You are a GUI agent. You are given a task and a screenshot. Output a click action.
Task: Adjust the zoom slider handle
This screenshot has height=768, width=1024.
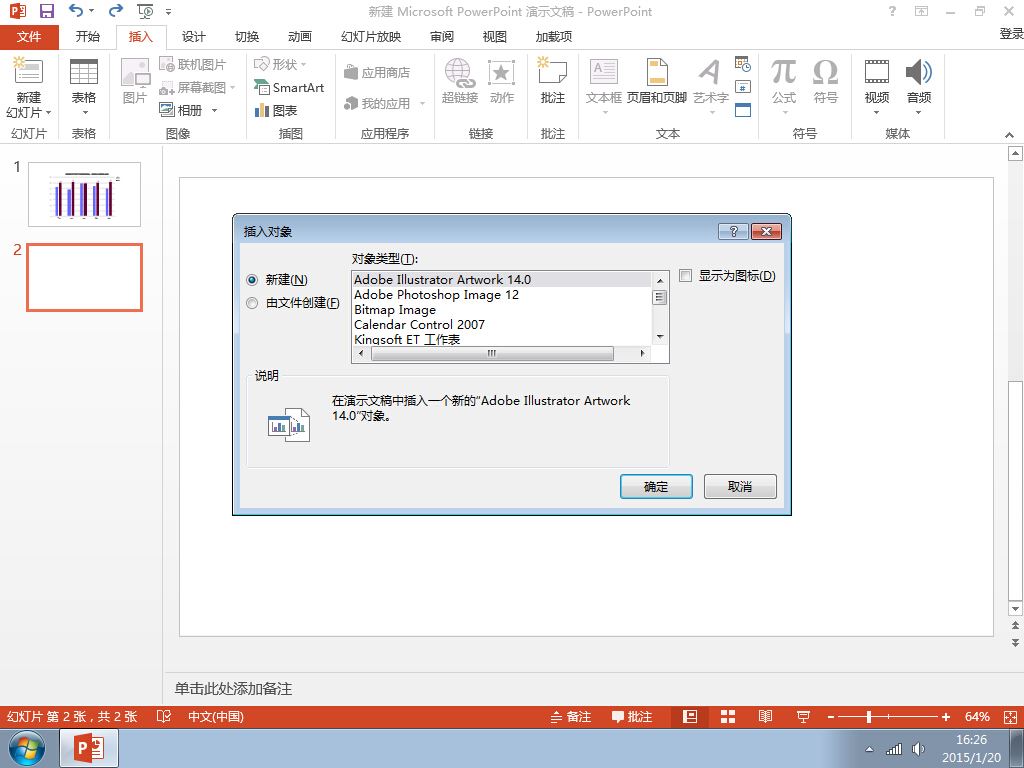pyautogui.click(x=869, y=717)
